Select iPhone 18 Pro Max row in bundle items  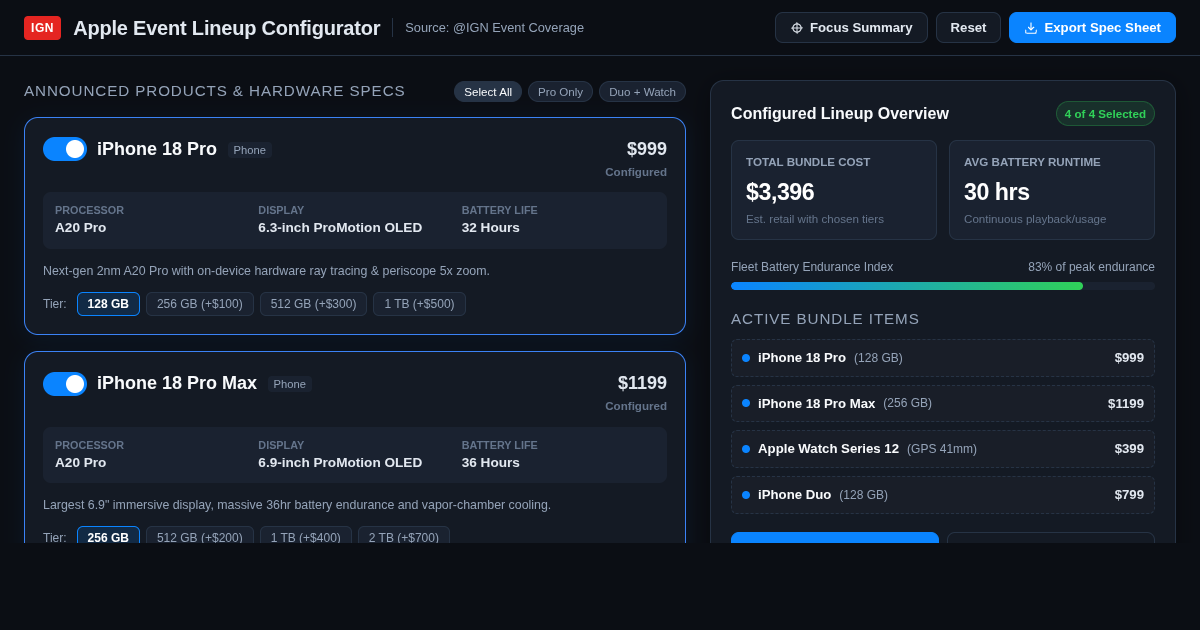click(x=943, y=403)
